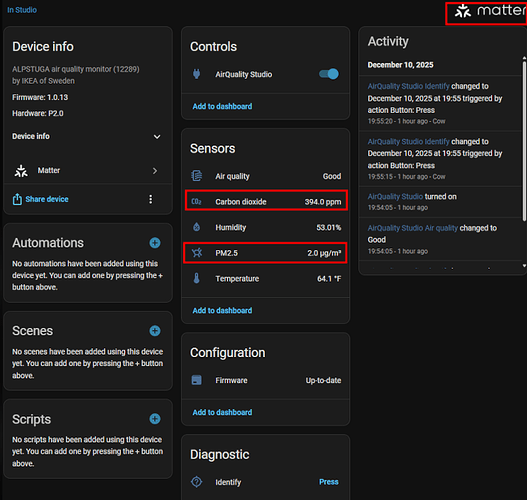Toggle the AirQuality Studio switch
Image resolution: width=527 pixels, height=500 pixels.
[329, 74]
